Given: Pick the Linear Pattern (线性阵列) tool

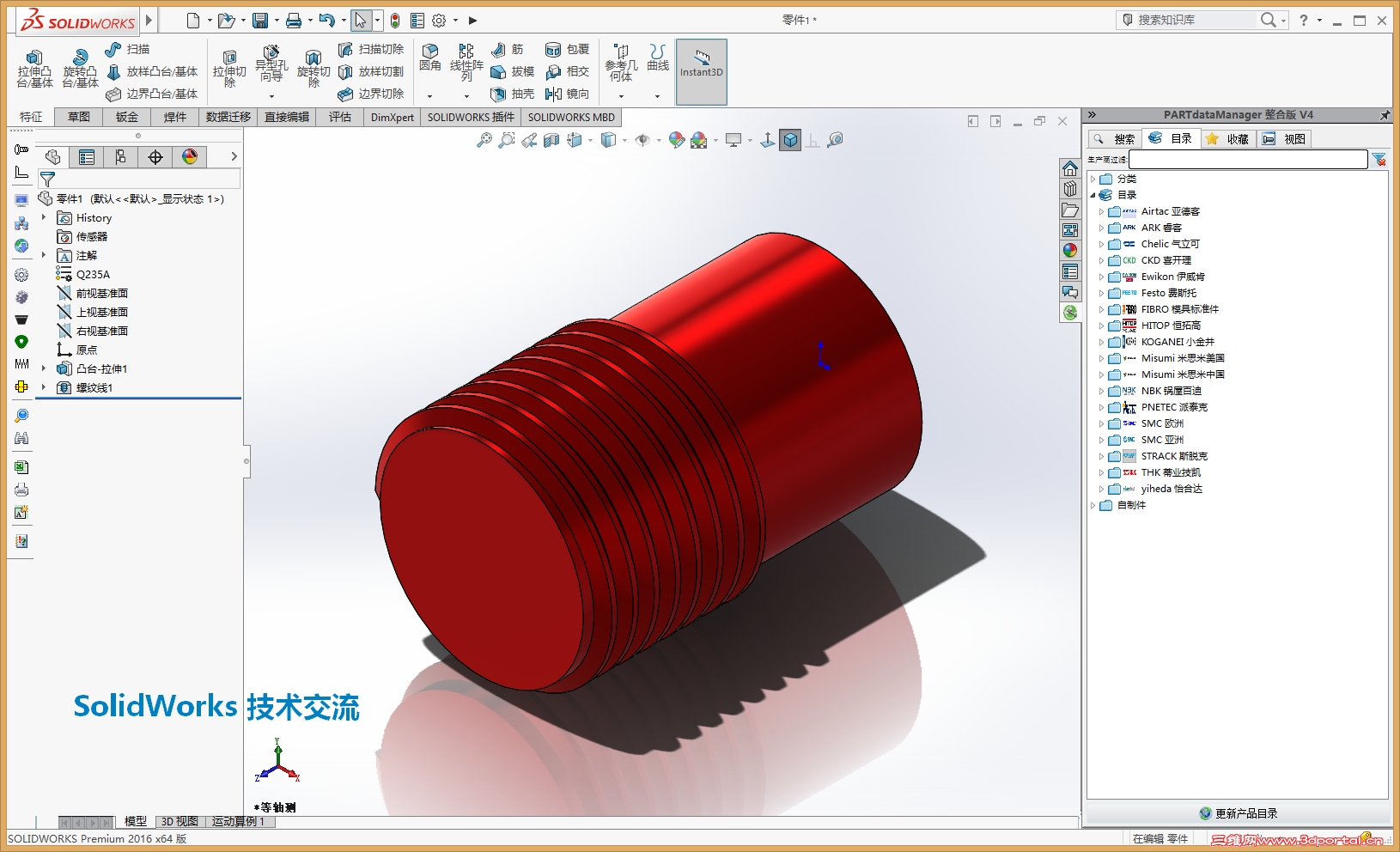Looking at the screenshot, I should coord(466,63).
